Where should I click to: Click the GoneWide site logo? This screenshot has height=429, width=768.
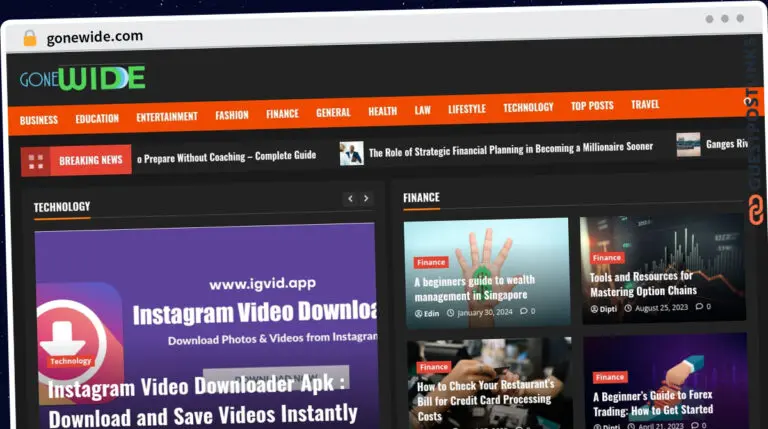[82, 78]
